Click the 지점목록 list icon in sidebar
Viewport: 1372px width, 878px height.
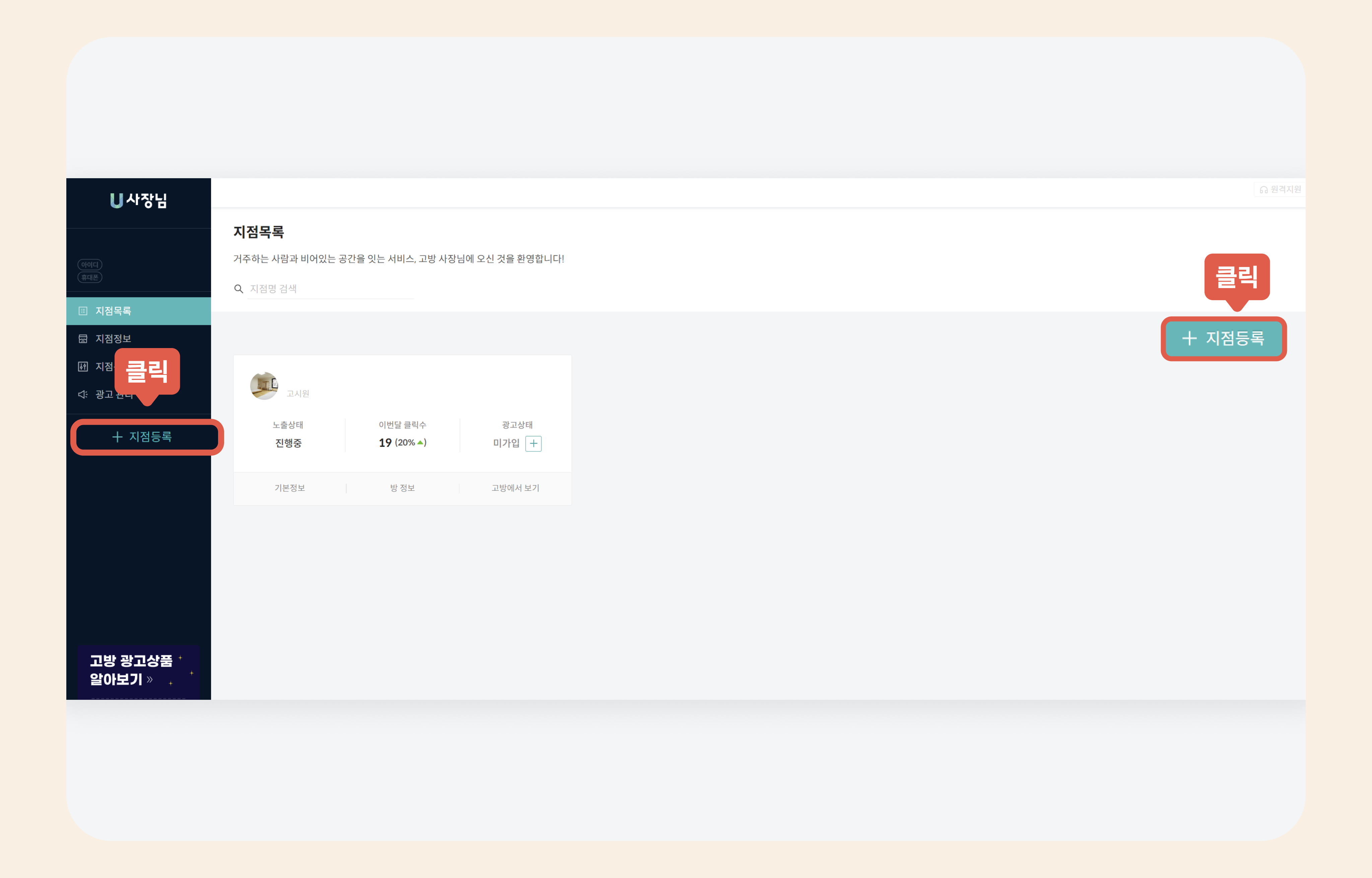click(83, 311)
